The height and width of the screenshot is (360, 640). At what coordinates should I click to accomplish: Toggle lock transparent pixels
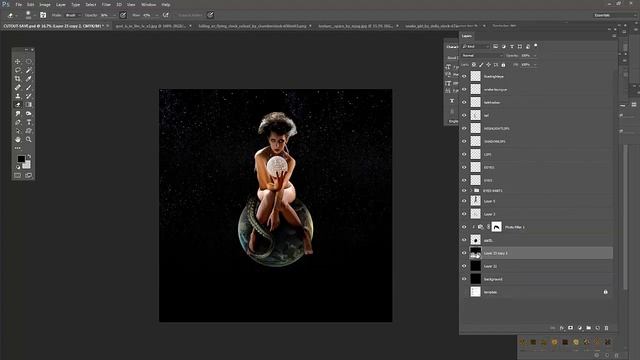click(x=474, y=65)
